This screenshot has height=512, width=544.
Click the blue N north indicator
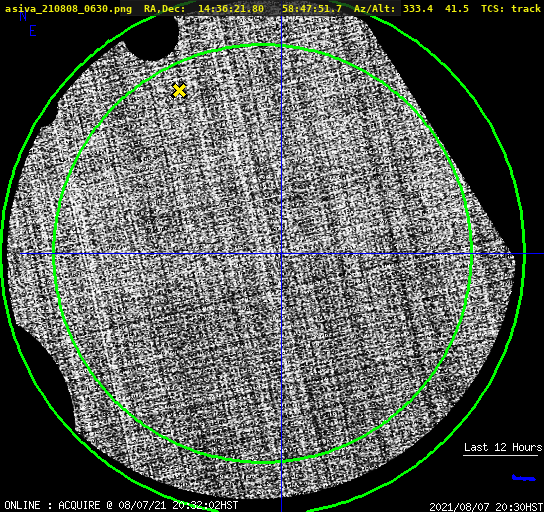pos(23,16)
